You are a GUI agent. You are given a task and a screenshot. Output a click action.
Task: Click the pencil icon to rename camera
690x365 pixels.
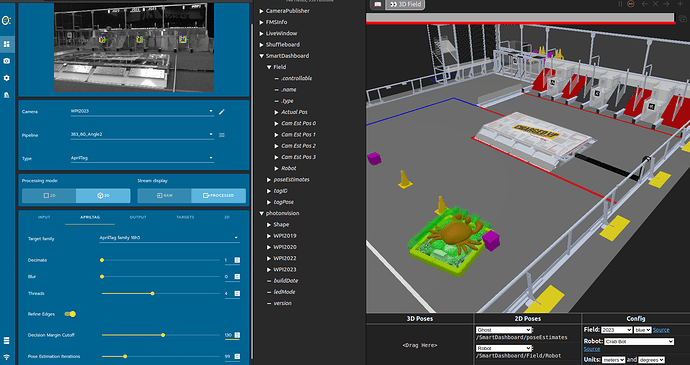pyautogui.click(x=222, y=112)
